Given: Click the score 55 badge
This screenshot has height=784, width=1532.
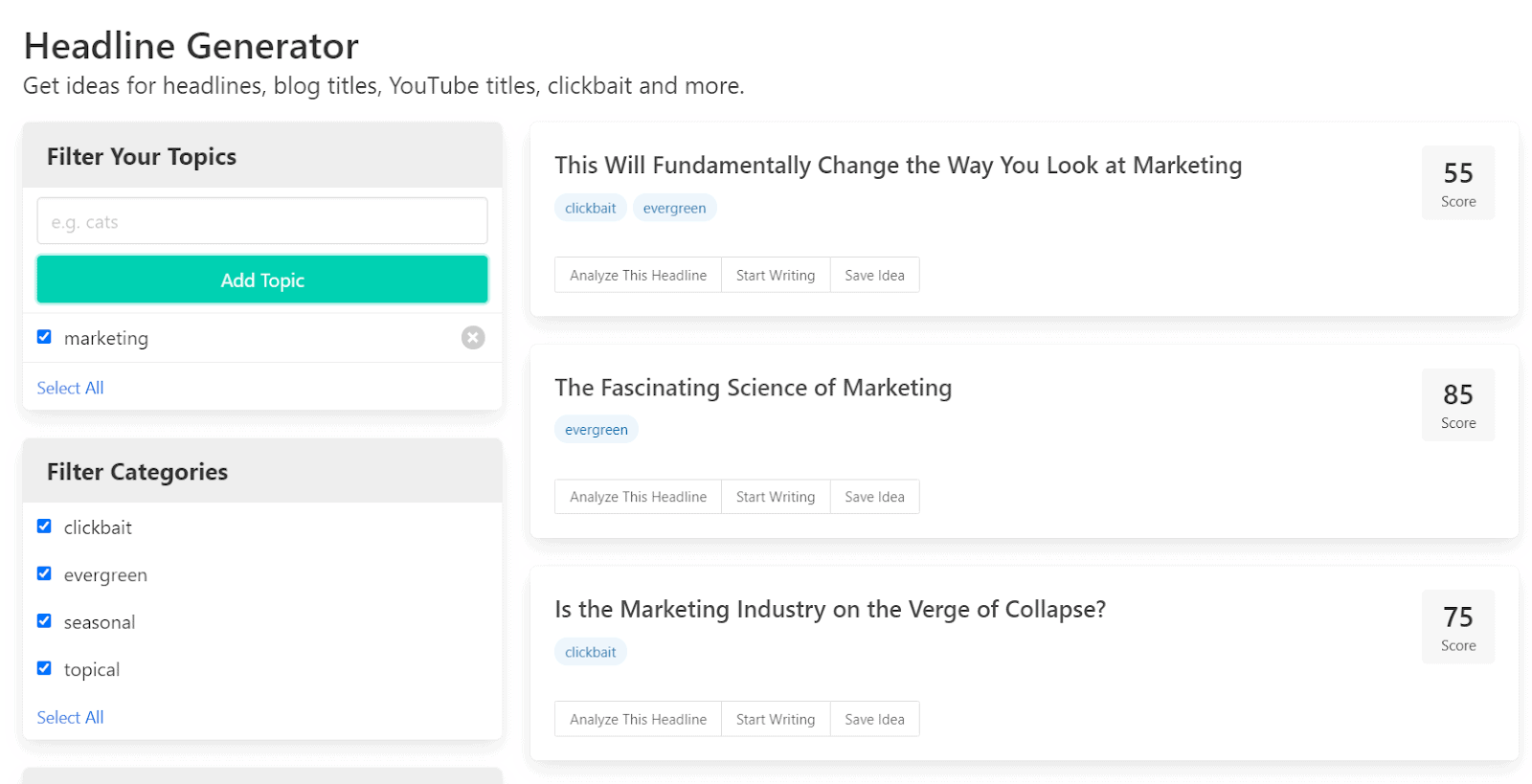Looking at the screenshot, I should tap(1457, 183).
